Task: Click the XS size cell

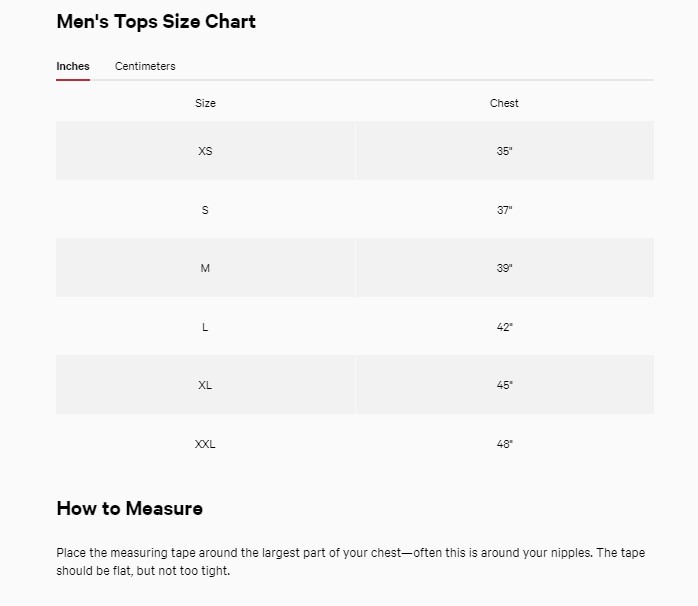Action: (205, 151)
